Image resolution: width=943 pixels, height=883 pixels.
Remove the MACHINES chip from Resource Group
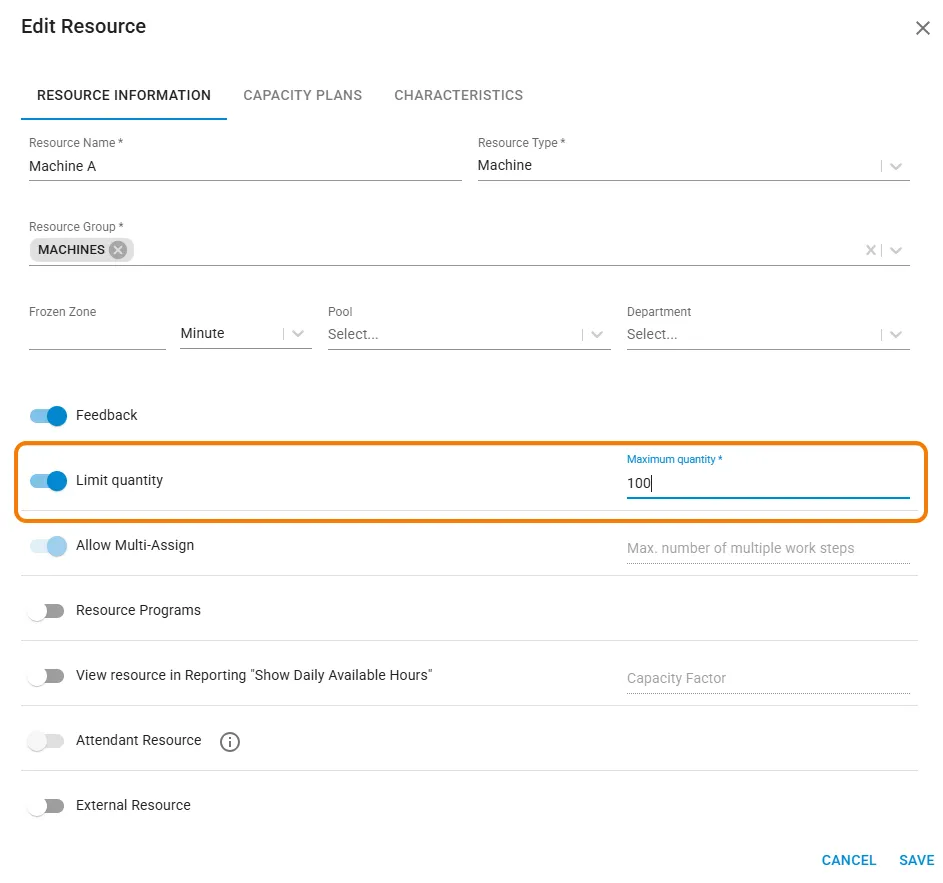(x=118, y=250)
